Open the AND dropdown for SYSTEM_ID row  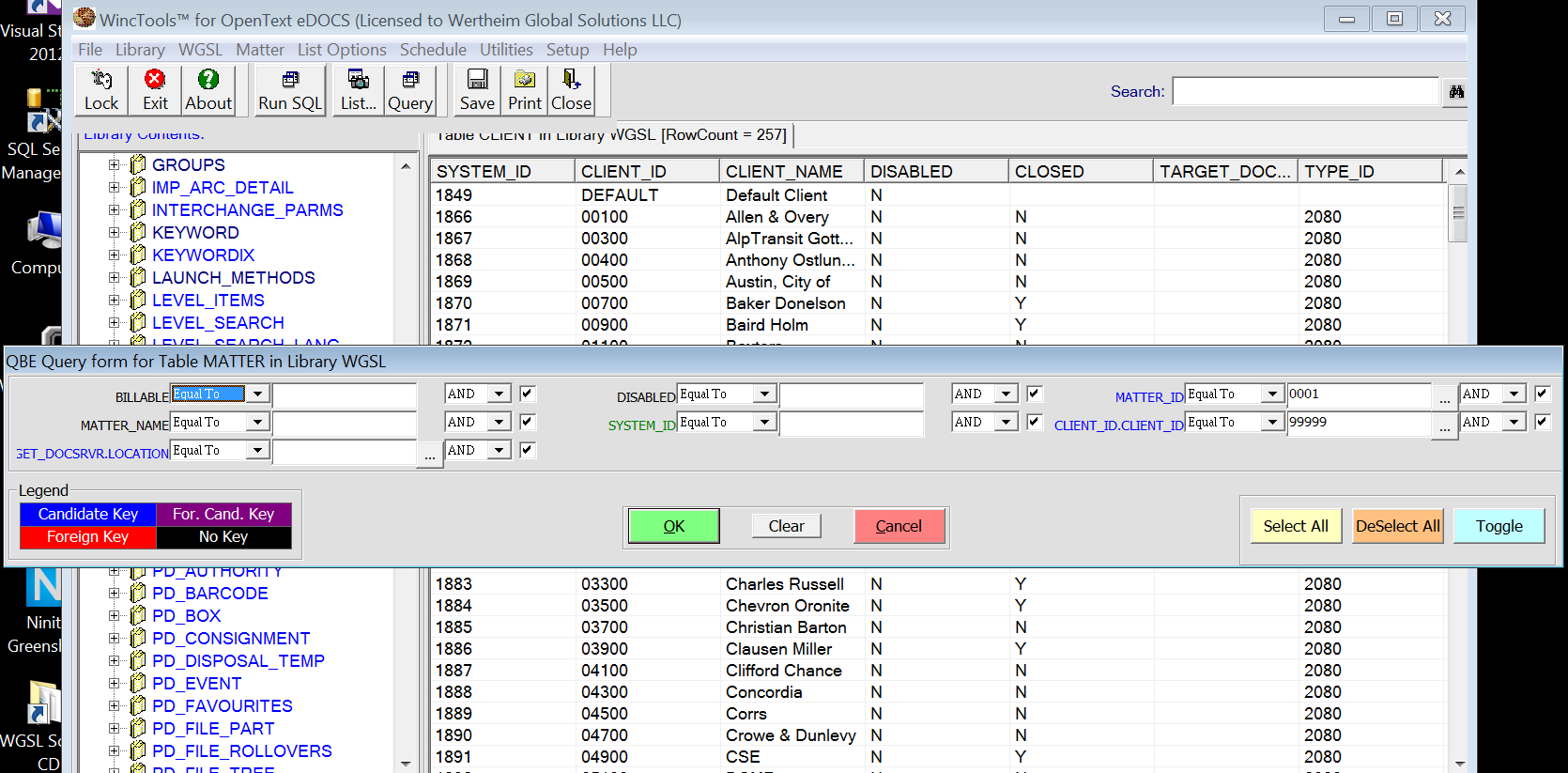click(x=1007, y=422)
